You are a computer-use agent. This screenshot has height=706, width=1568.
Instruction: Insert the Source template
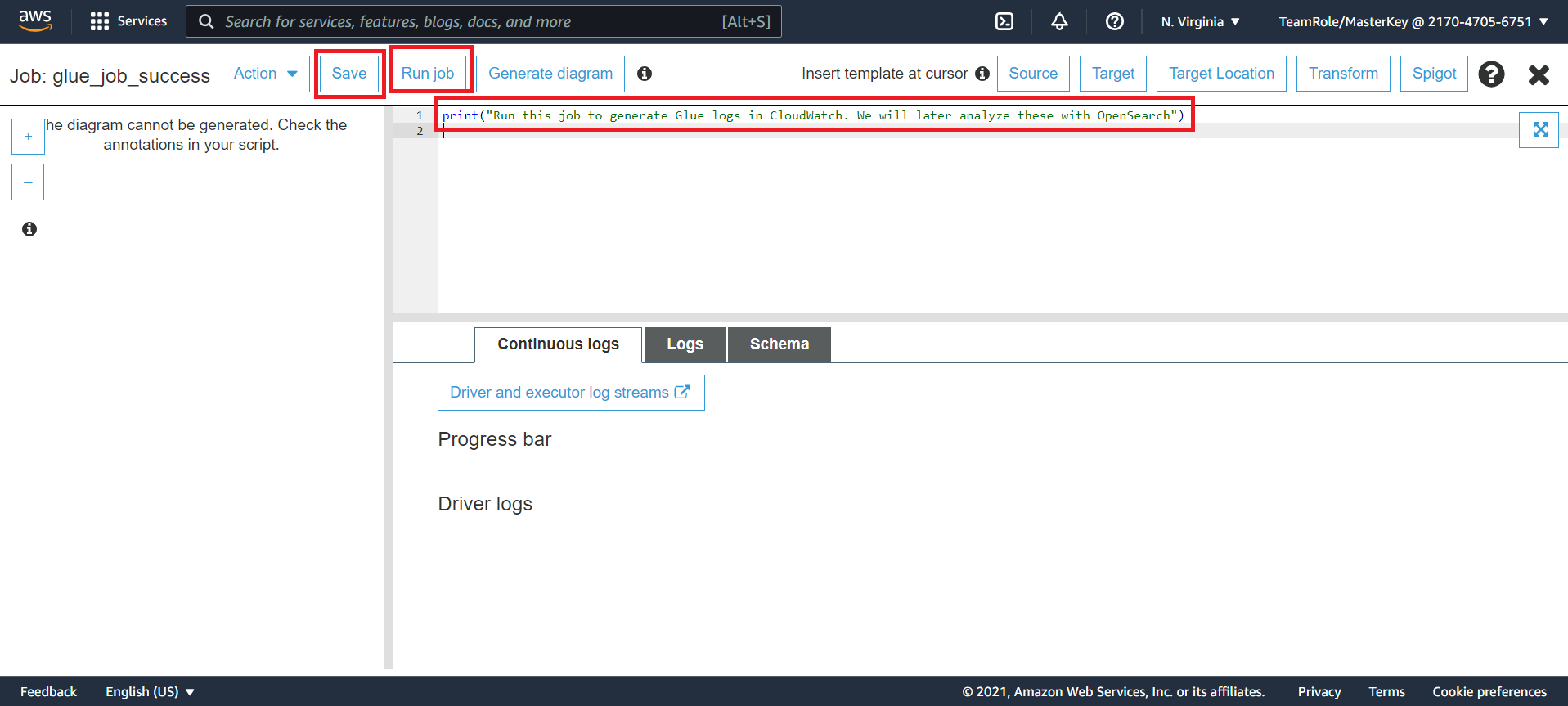(1033, 74)
